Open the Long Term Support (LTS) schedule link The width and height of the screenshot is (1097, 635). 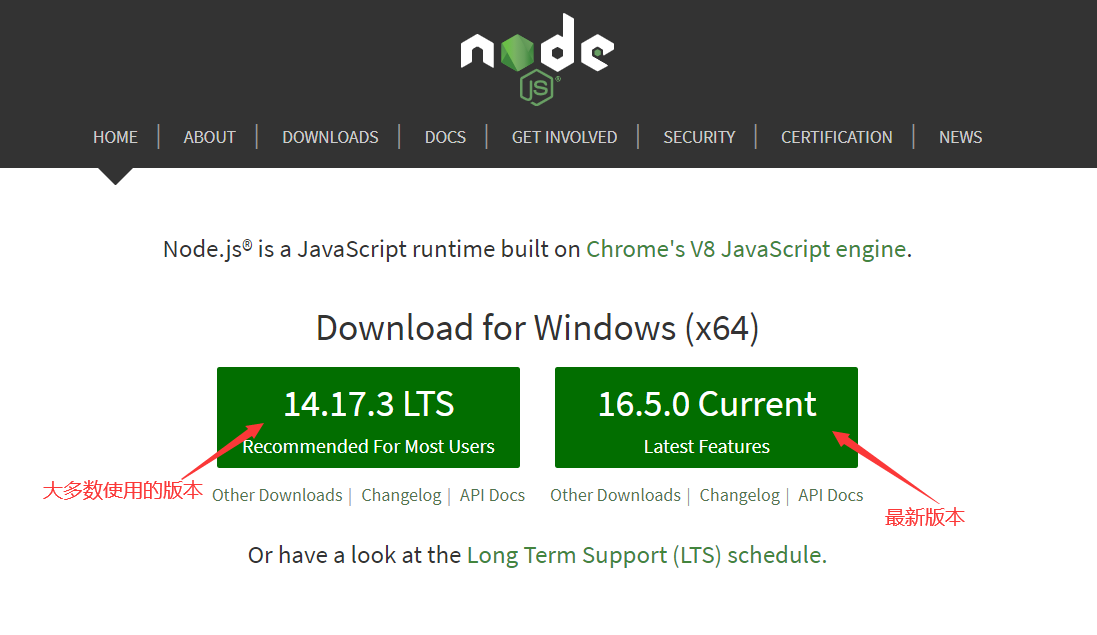point(644,555)
